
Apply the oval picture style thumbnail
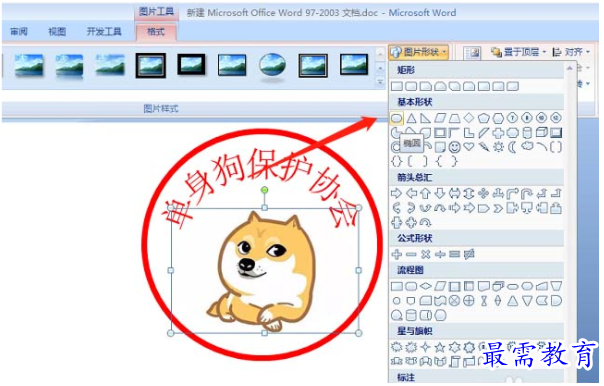click(x=272, y=66)
